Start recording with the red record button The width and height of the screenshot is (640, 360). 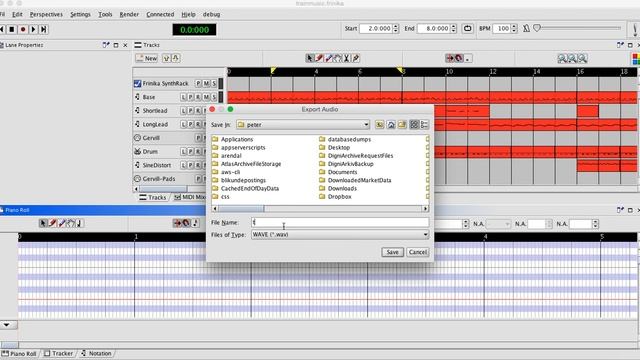pos(23,29)
